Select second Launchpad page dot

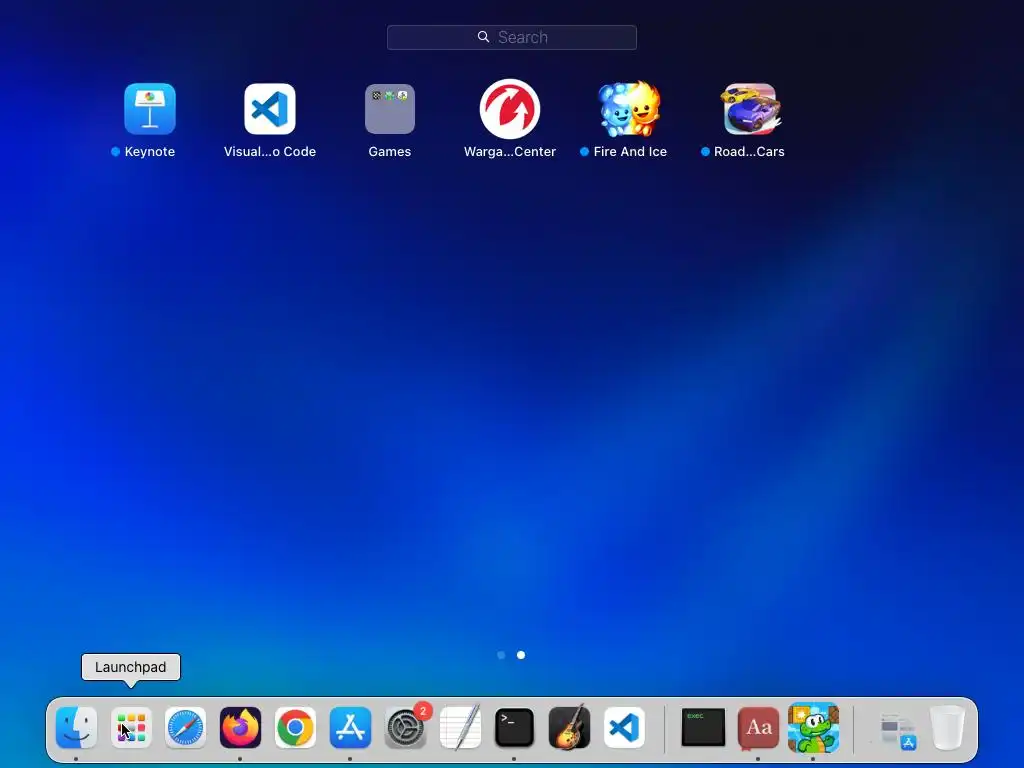521,655
